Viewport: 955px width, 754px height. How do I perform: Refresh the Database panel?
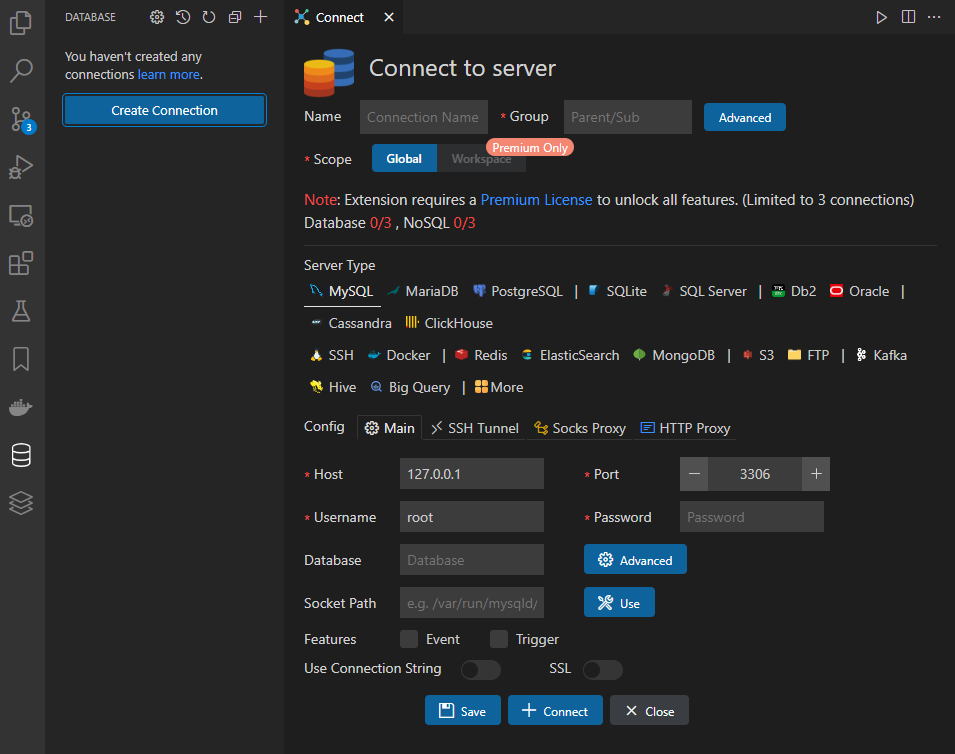(209, 17)
